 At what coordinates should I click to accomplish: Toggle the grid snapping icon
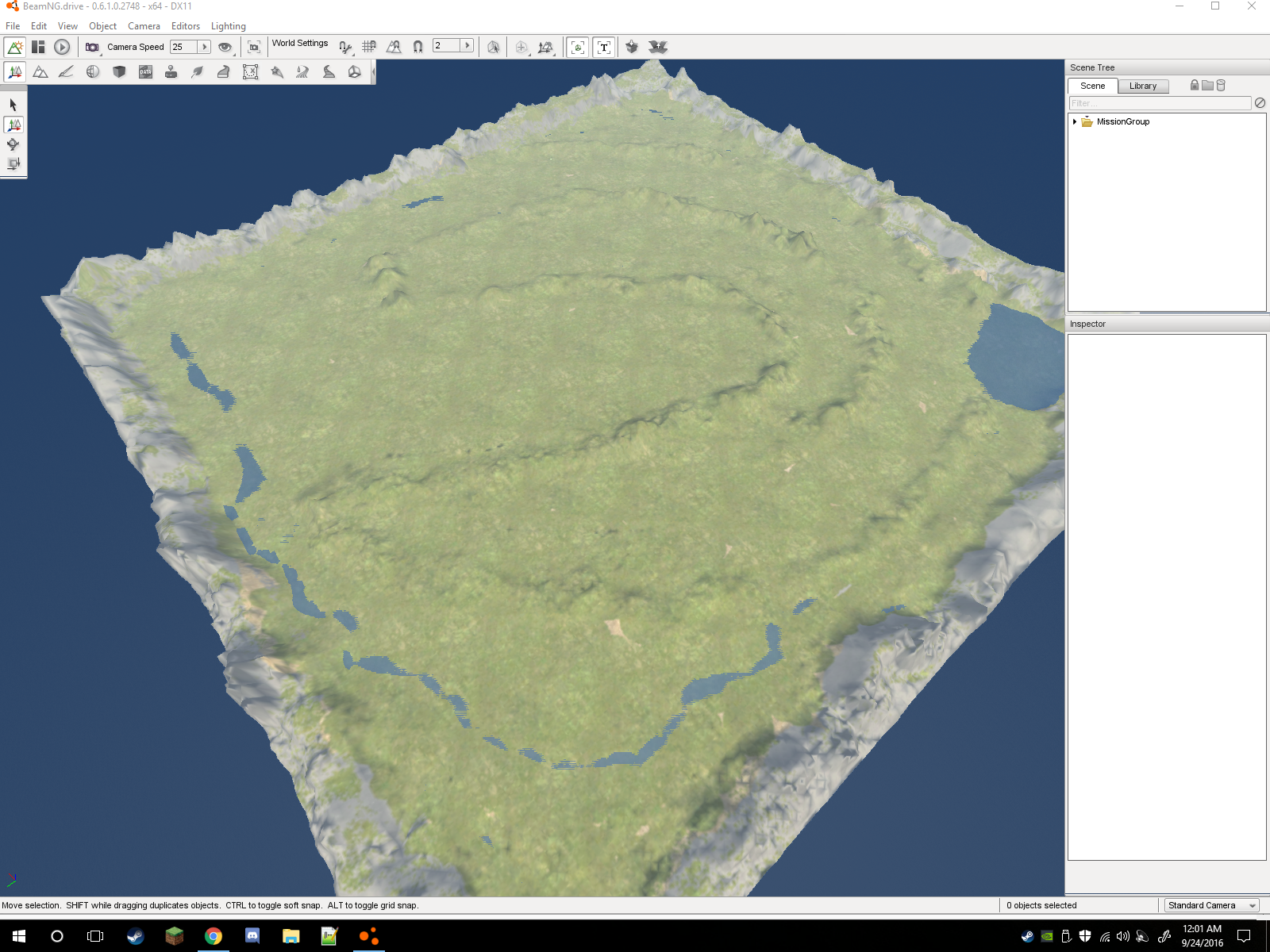coord(369,47)
